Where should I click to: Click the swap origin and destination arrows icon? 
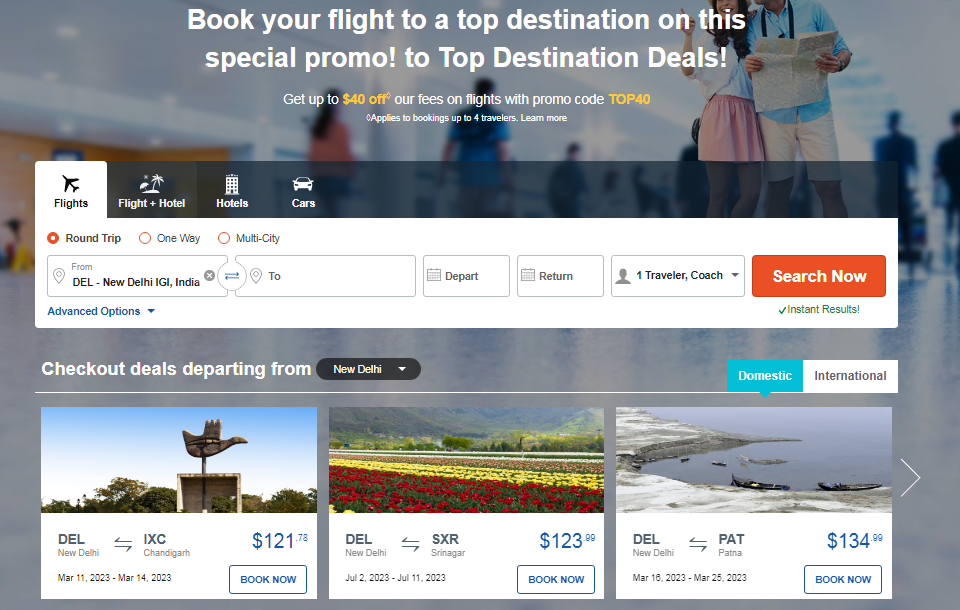click(x=232, y=276)
